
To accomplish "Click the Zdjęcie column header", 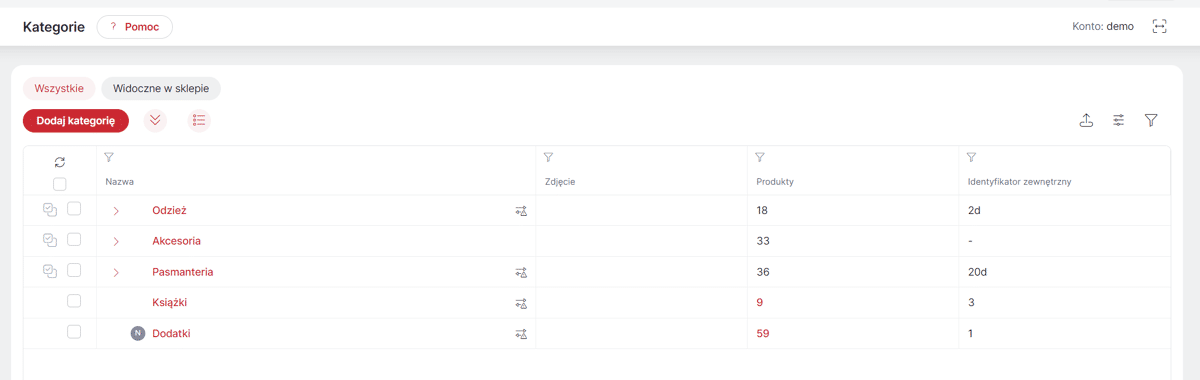I will [560, 182].
